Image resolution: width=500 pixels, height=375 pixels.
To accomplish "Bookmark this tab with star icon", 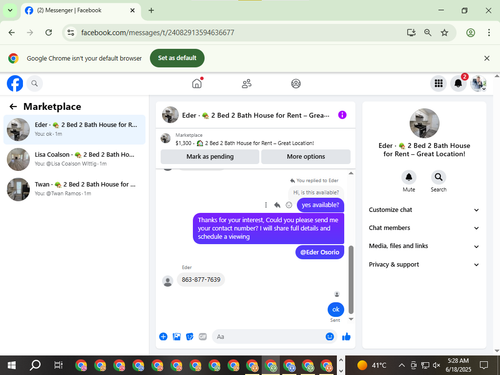I will pos(444,33).
